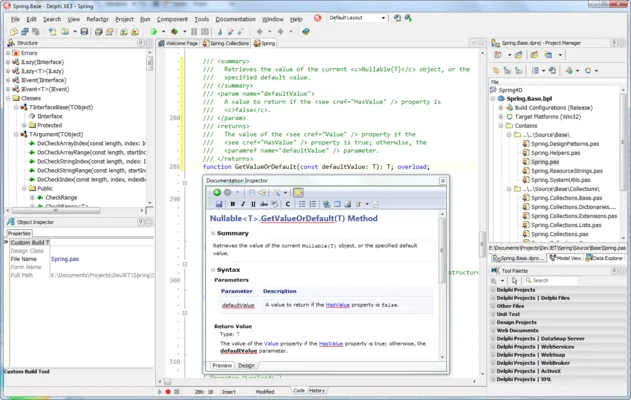Click the help book icon in main toolbar

pos(306,31)
